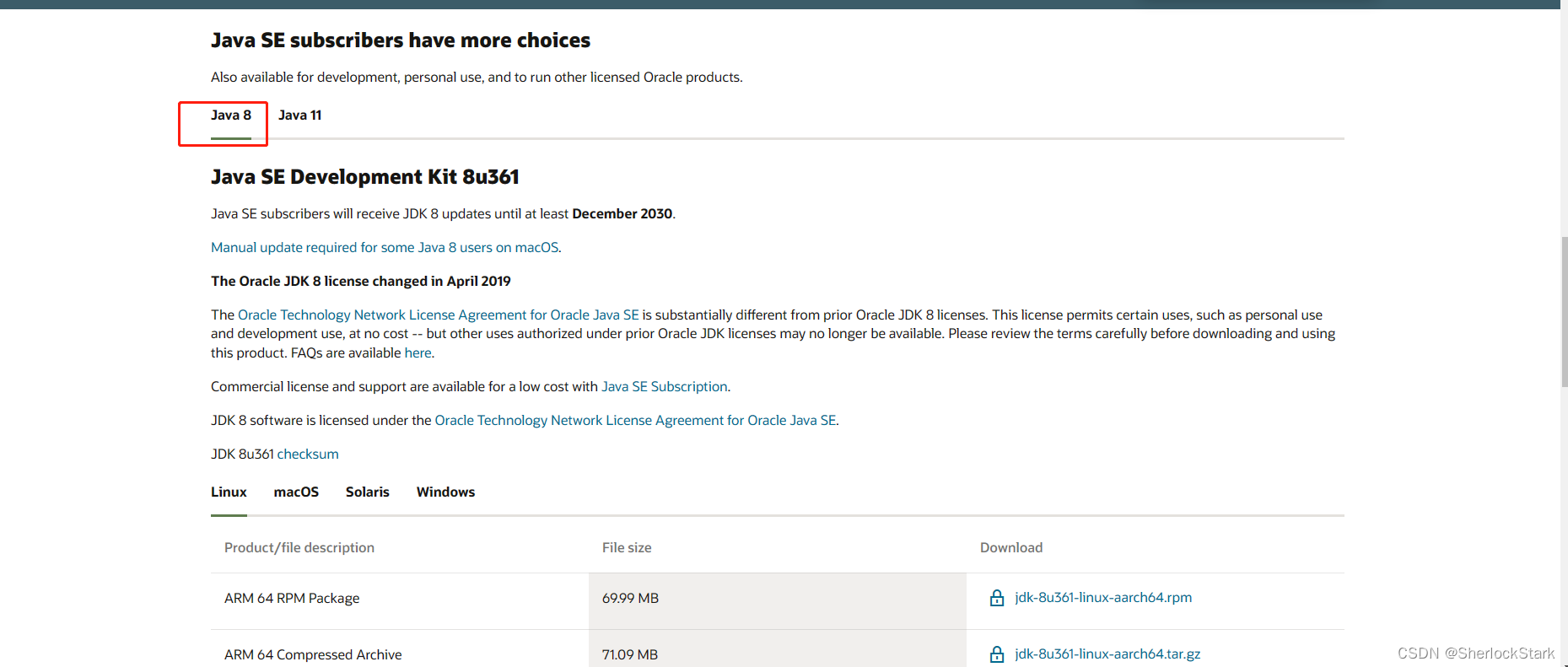
Task: Click 'The Oracle JDK 8 license changed' subheading
Action: [361, 281]
